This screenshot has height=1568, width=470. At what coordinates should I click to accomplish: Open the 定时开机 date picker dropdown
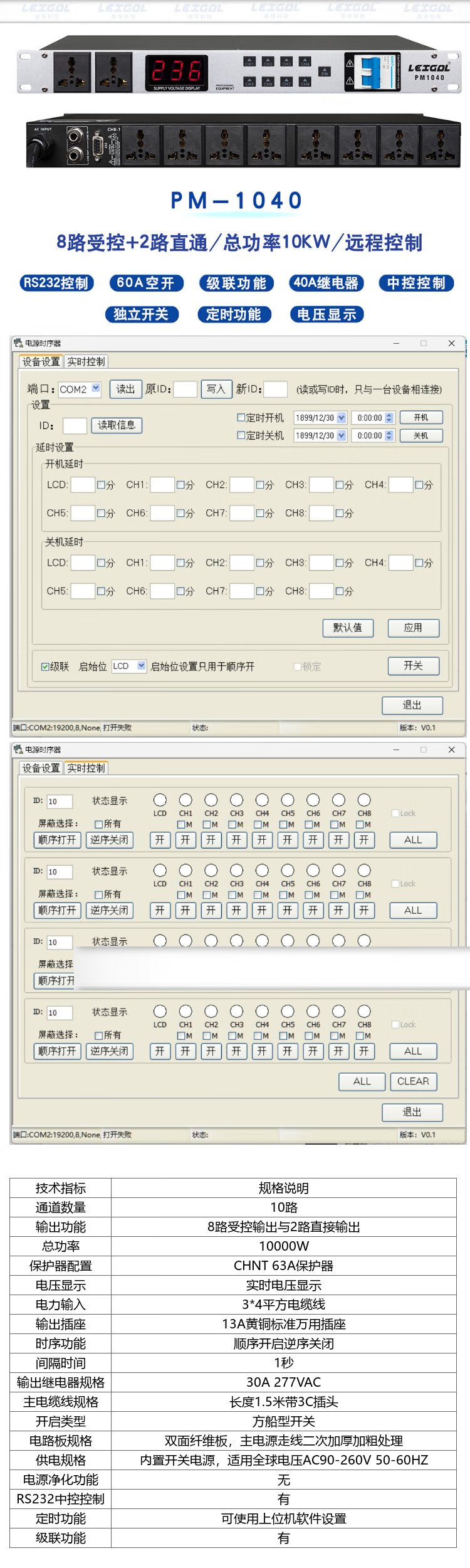(x=342, y=418)
